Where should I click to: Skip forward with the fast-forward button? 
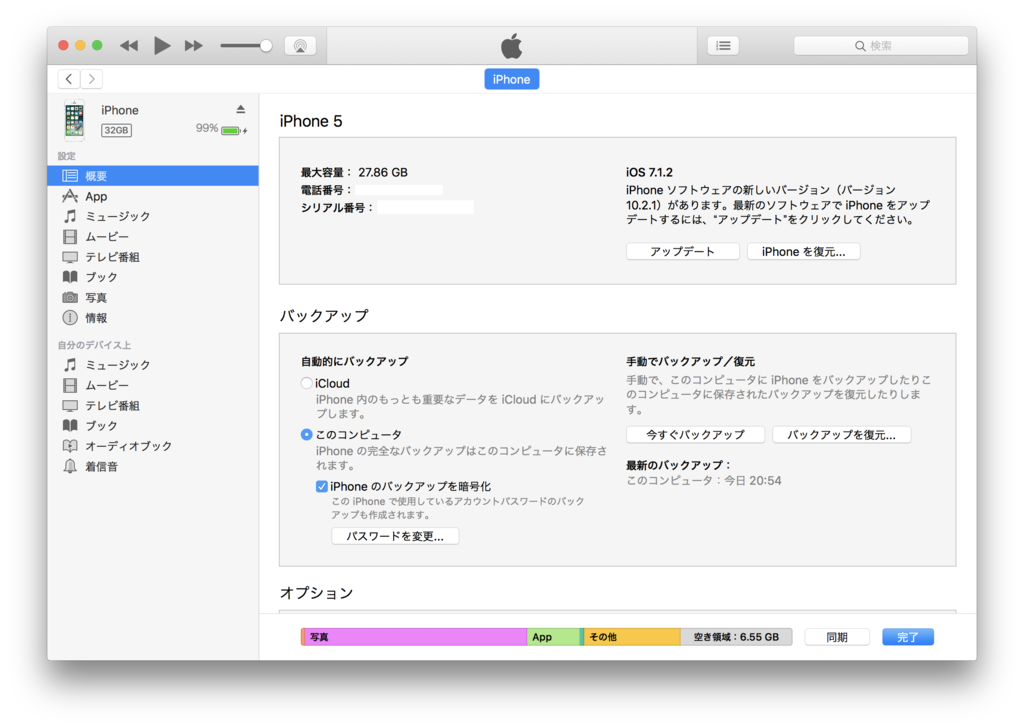click(194, 46)
